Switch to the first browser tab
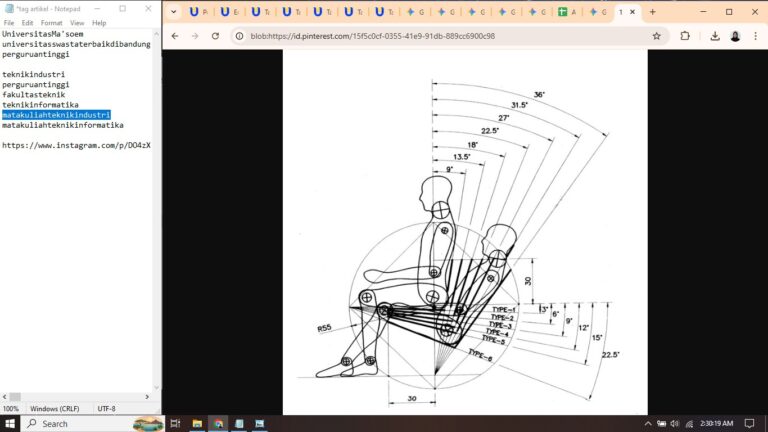The height and width of the screenshot is (432, 768). click(x=198, y=12)
